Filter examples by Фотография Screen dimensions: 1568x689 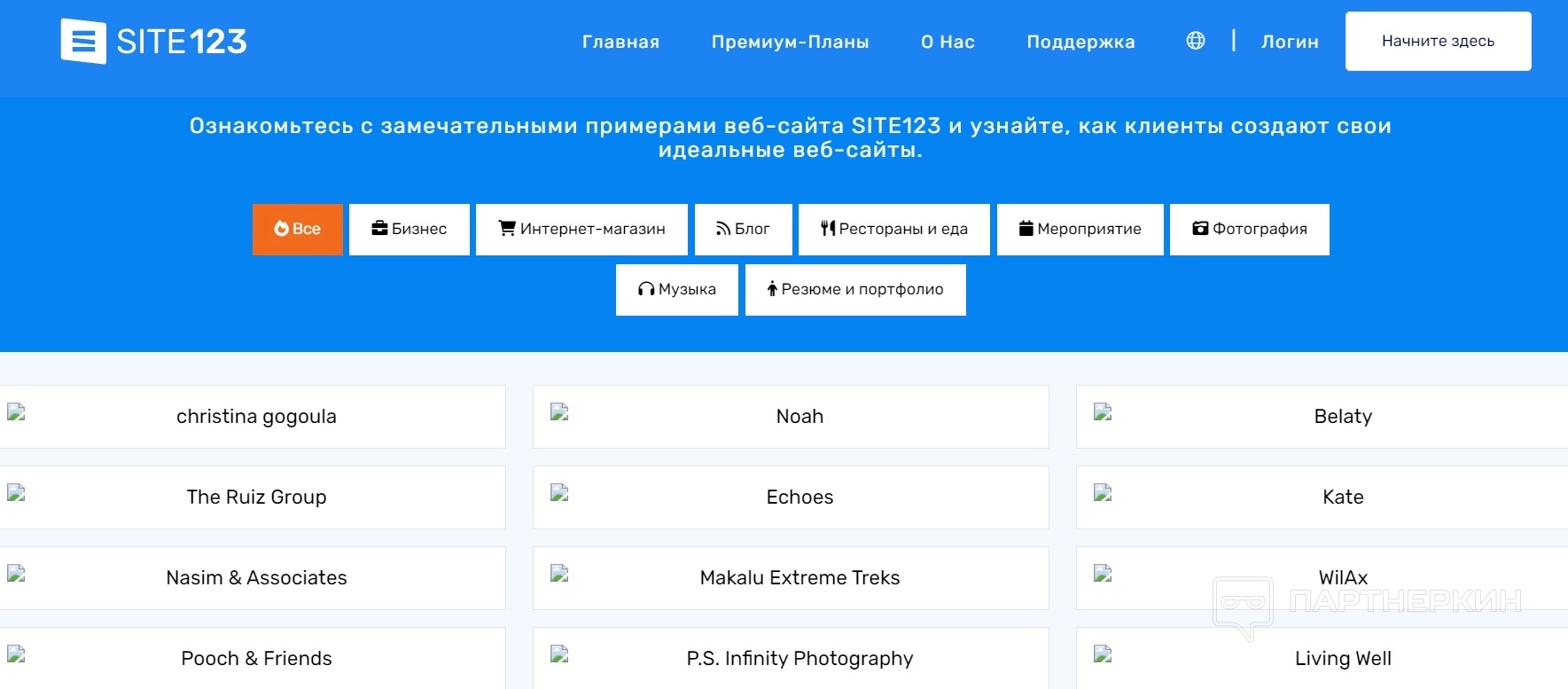(x=1250, y=230)
